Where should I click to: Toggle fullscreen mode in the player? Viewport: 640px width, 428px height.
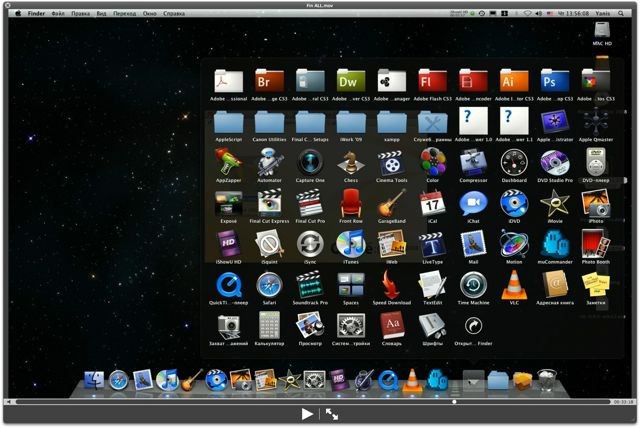[x=331, y=415]
